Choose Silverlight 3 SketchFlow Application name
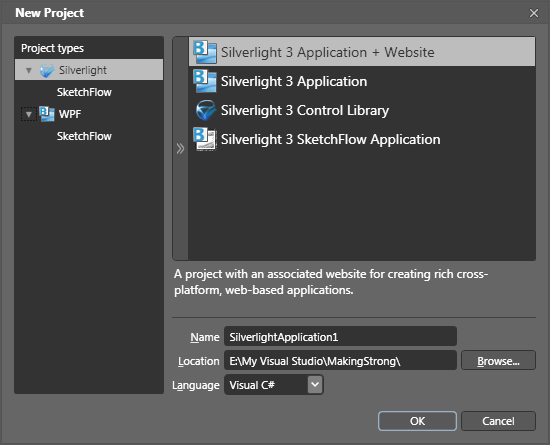This screenshot has height=445, width=550. [x=330, y=140]
